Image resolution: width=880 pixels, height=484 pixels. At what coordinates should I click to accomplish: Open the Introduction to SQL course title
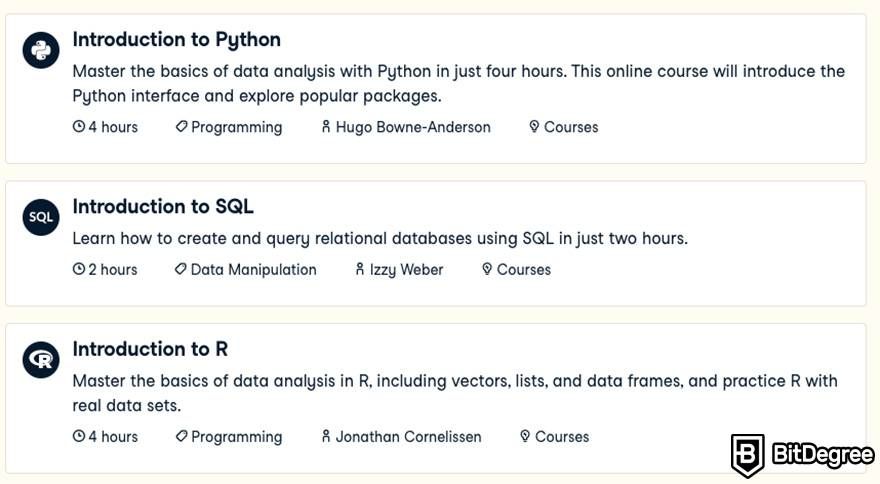(163, 207)
